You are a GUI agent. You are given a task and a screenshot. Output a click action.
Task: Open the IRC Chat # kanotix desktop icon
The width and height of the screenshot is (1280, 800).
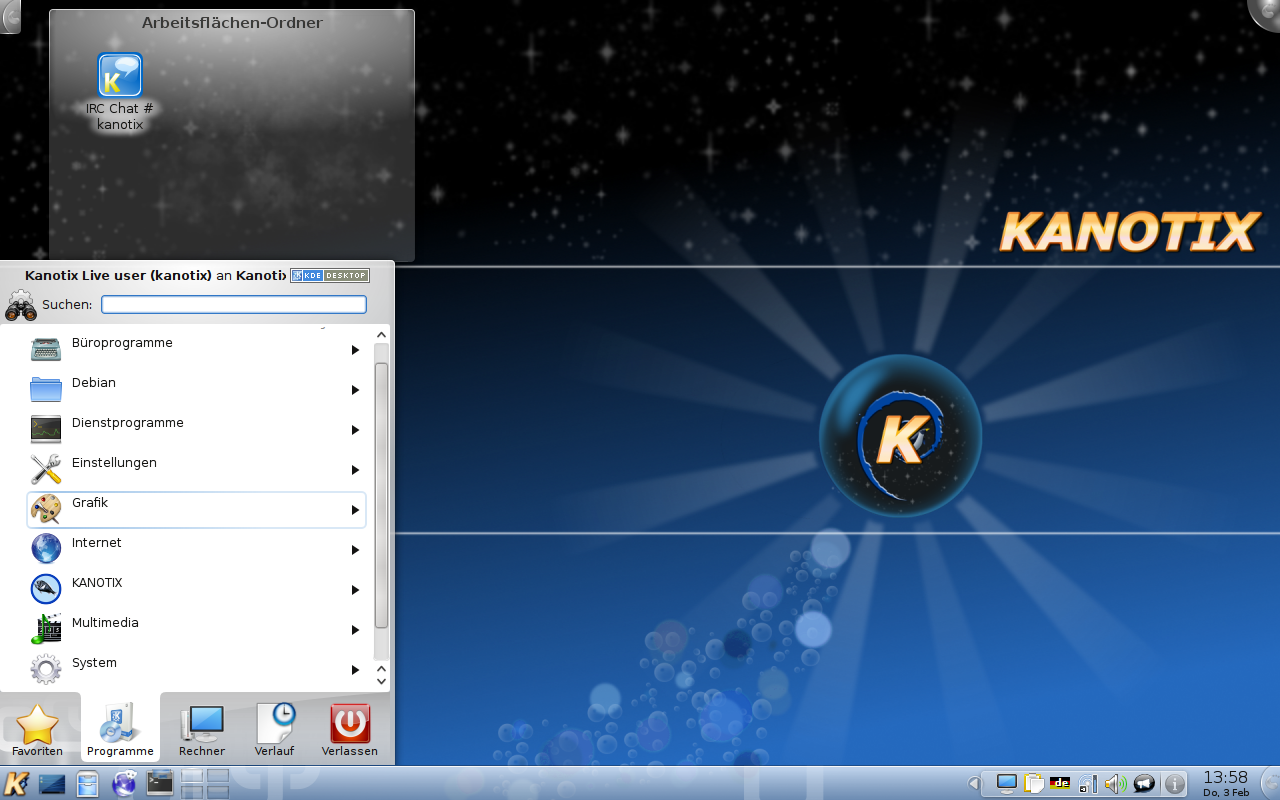[120, 78]
